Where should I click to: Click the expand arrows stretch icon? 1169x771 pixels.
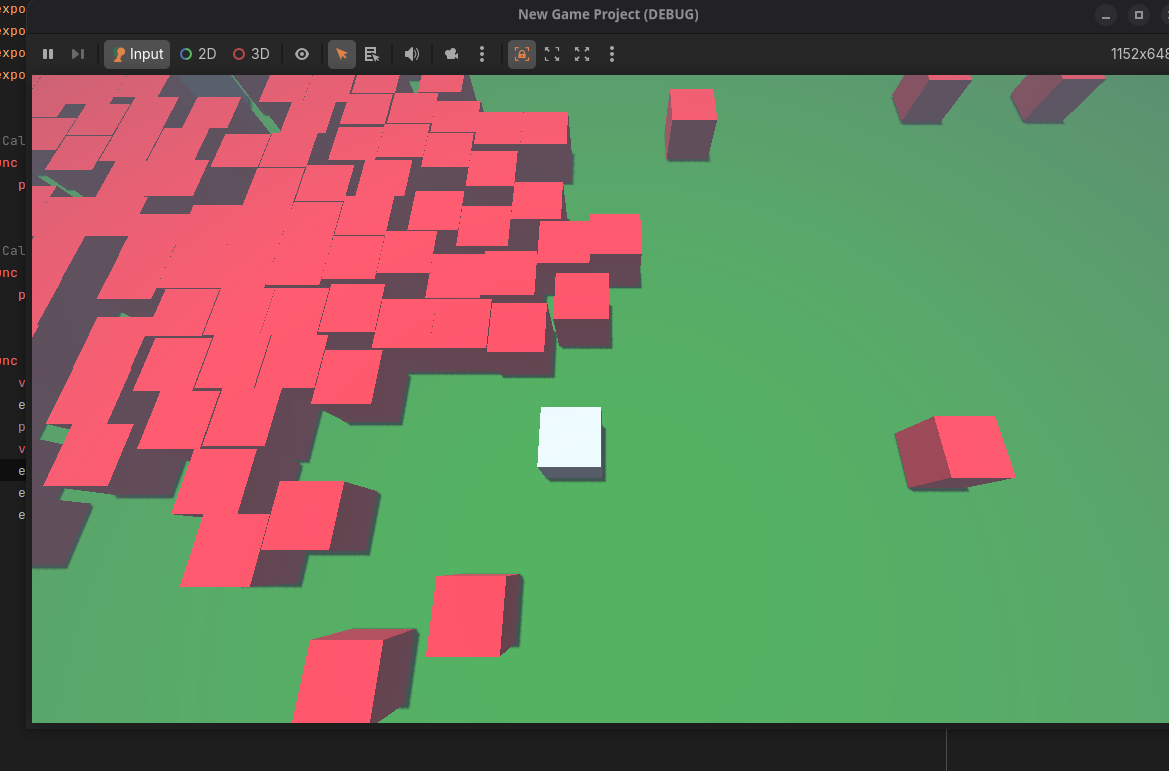[582, 54]
